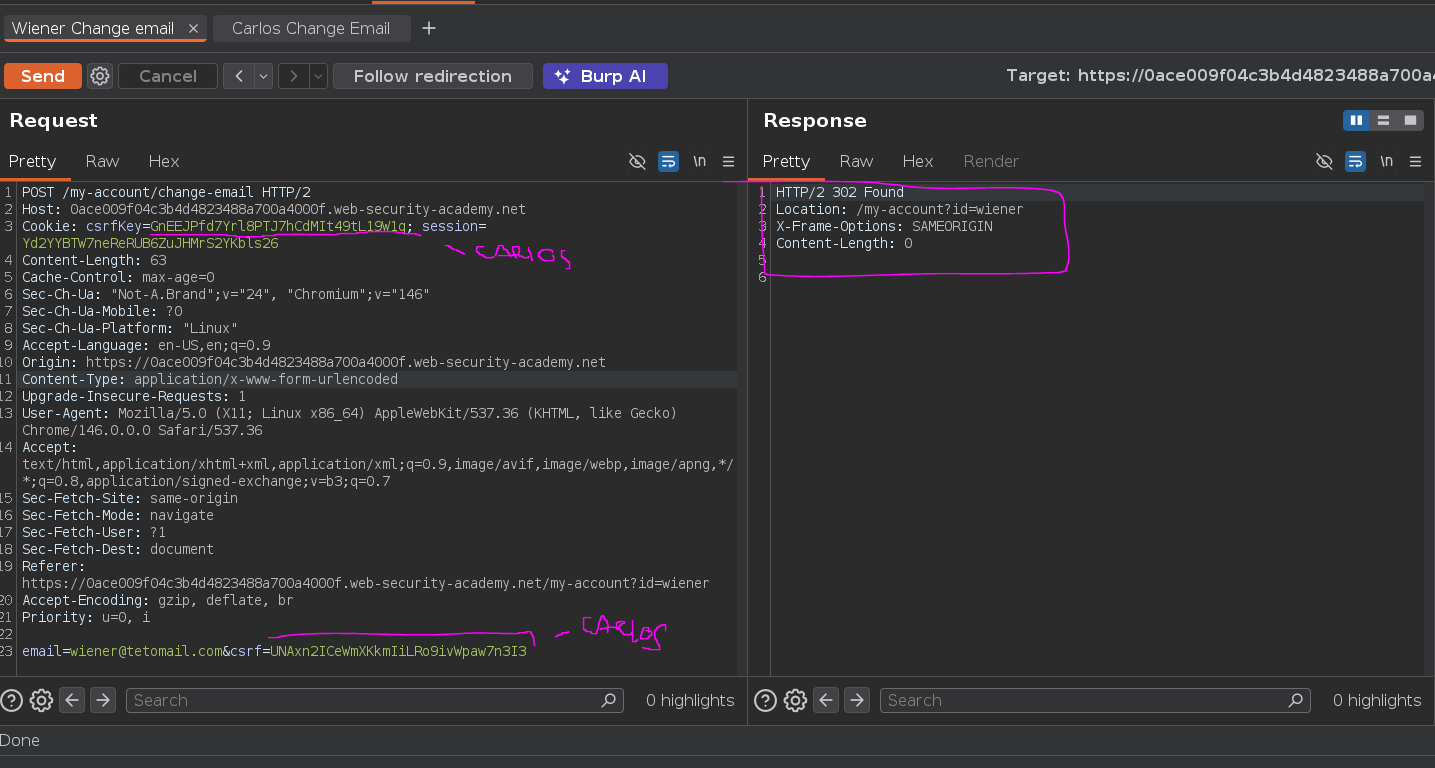1435x768 pixels.
Task: Click the csrf token value in request body
Action: (398, 651)
